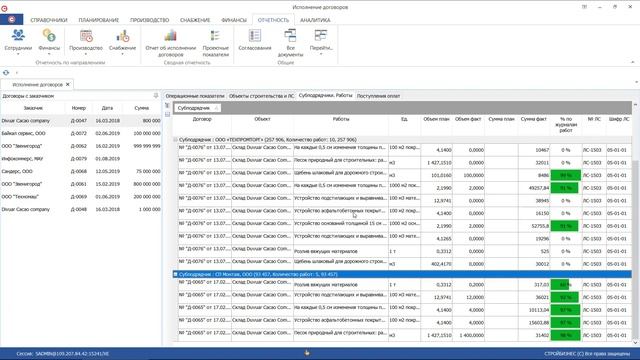Select contract Д-0047 Divuar Cacao company
The width and height of the screenshot is (640, 360).
[x=81, y=121]
